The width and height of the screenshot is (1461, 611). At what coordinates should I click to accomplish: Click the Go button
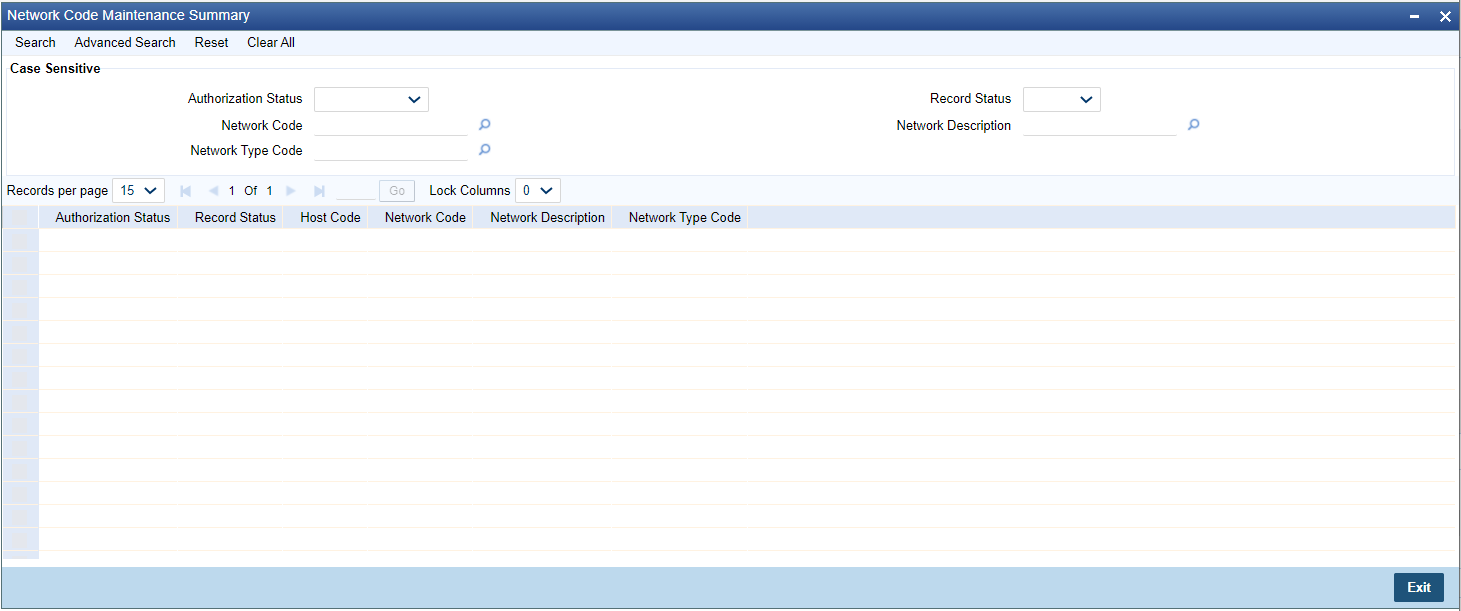pyautogui.click(x=397, y=190)
